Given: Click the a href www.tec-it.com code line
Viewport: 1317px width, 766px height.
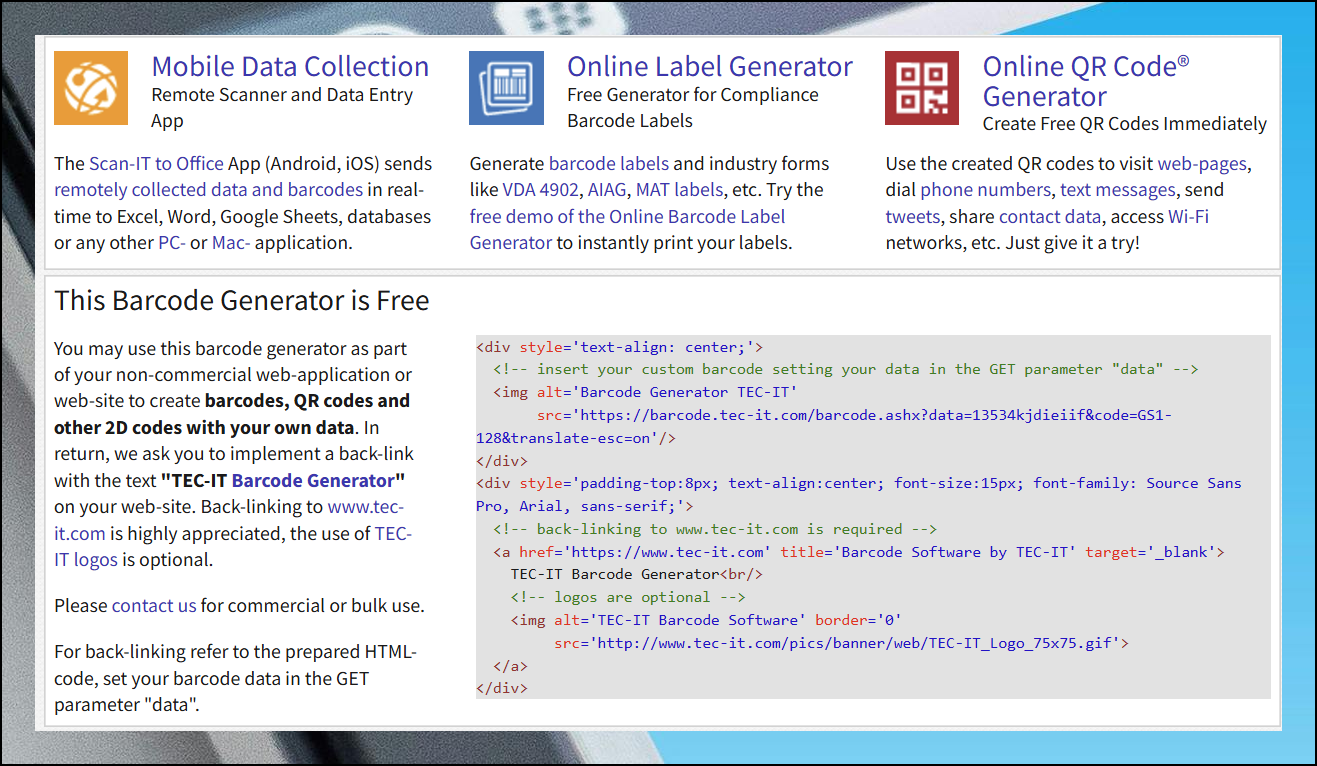Looking at the screenshot, I should 858,552.
